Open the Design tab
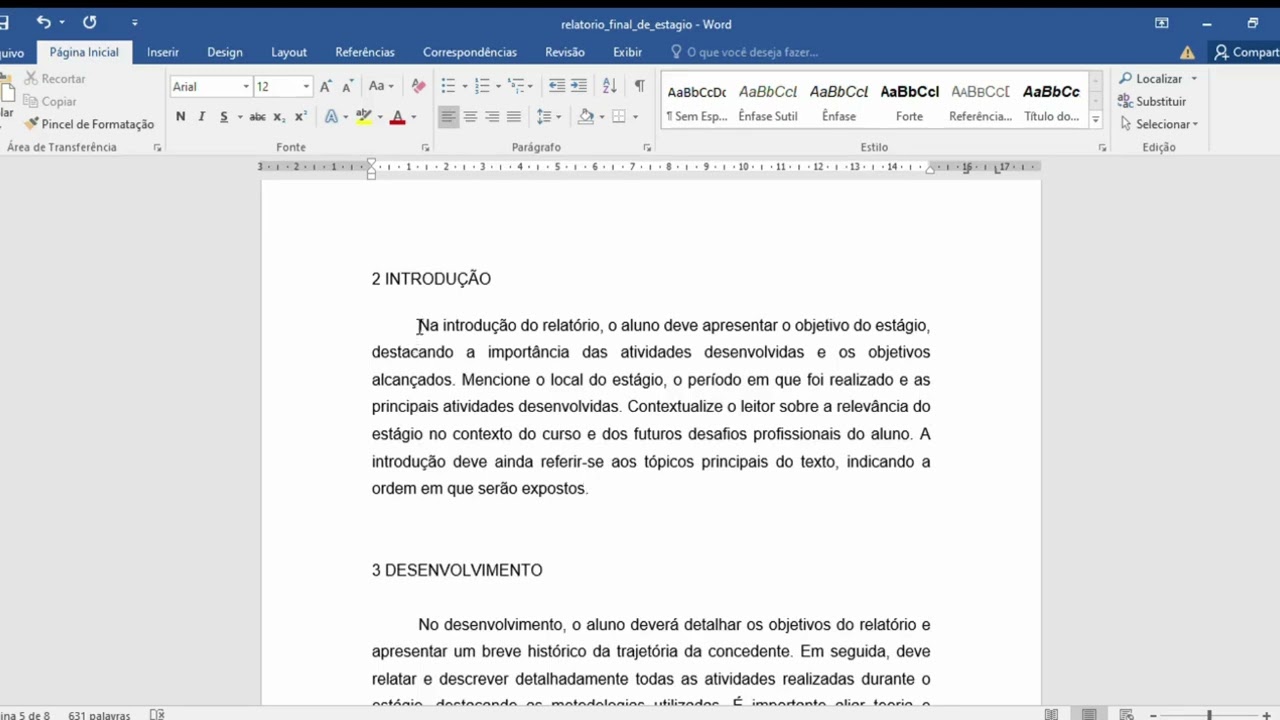Viewport: 1280px width, 720px height. [x=225, y=52]
